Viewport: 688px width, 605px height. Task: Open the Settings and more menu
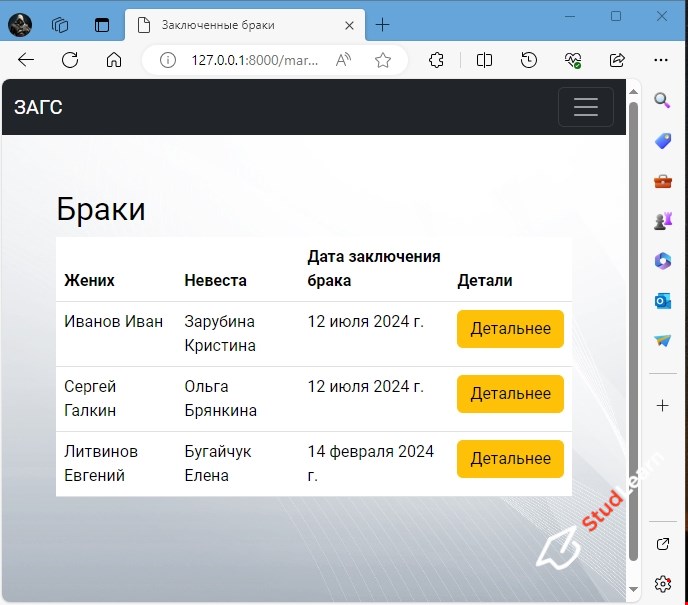pos(661,60)
